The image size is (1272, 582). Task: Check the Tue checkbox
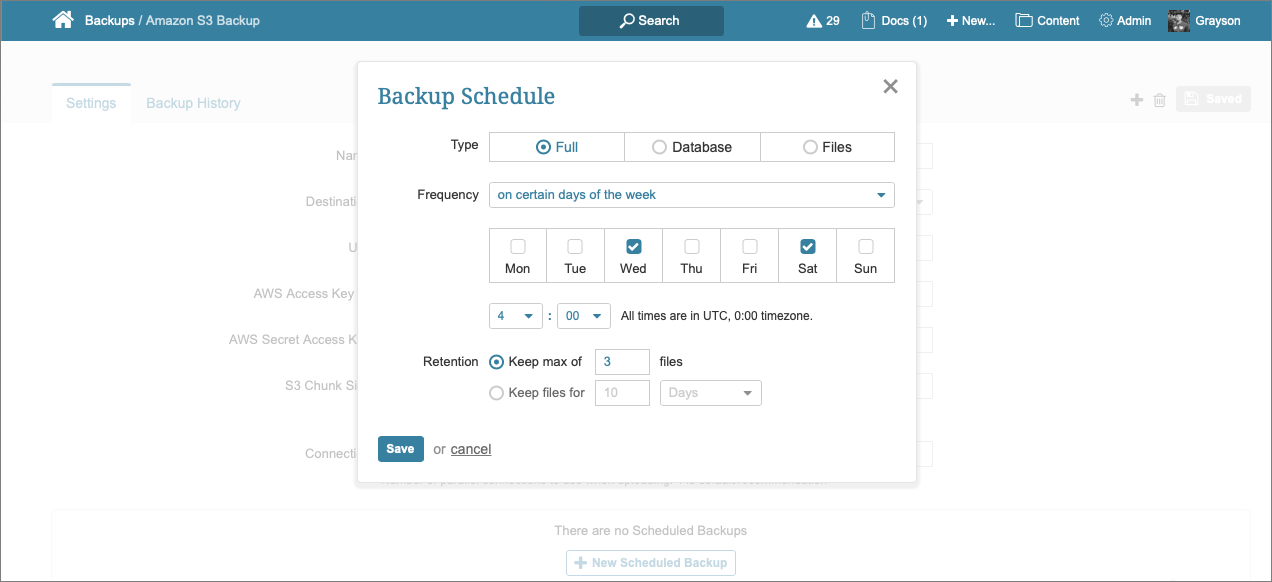point(575,246)
